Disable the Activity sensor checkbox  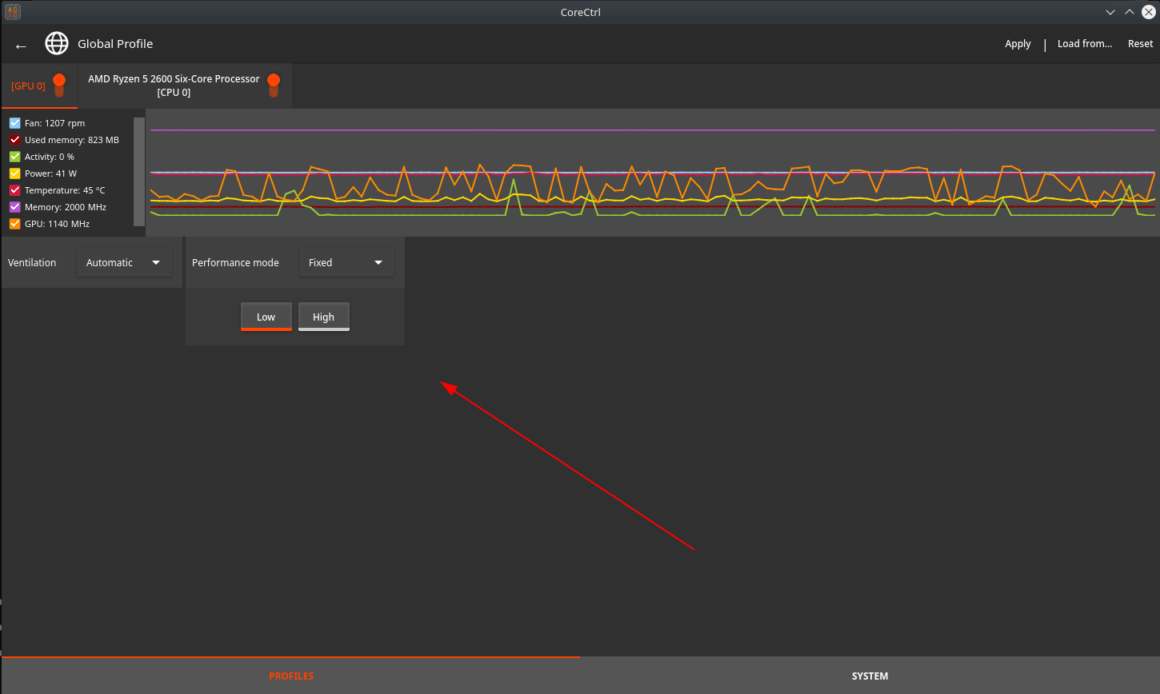[15, 157]
